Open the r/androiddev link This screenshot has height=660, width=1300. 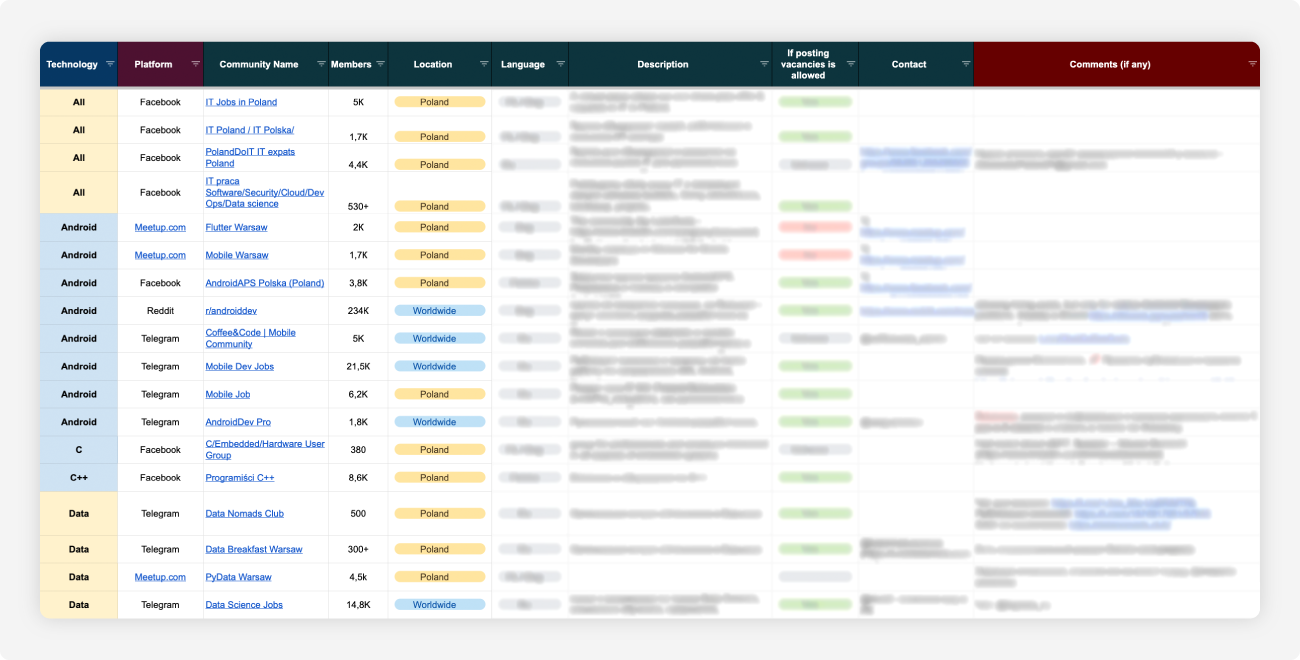[x=231, y=311]
